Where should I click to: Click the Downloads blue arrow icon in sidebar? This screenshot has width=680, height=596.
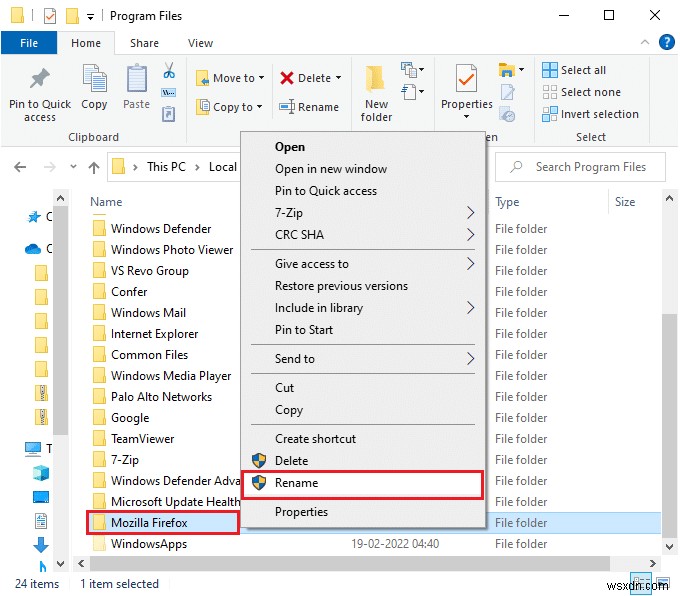click(41, 545)
